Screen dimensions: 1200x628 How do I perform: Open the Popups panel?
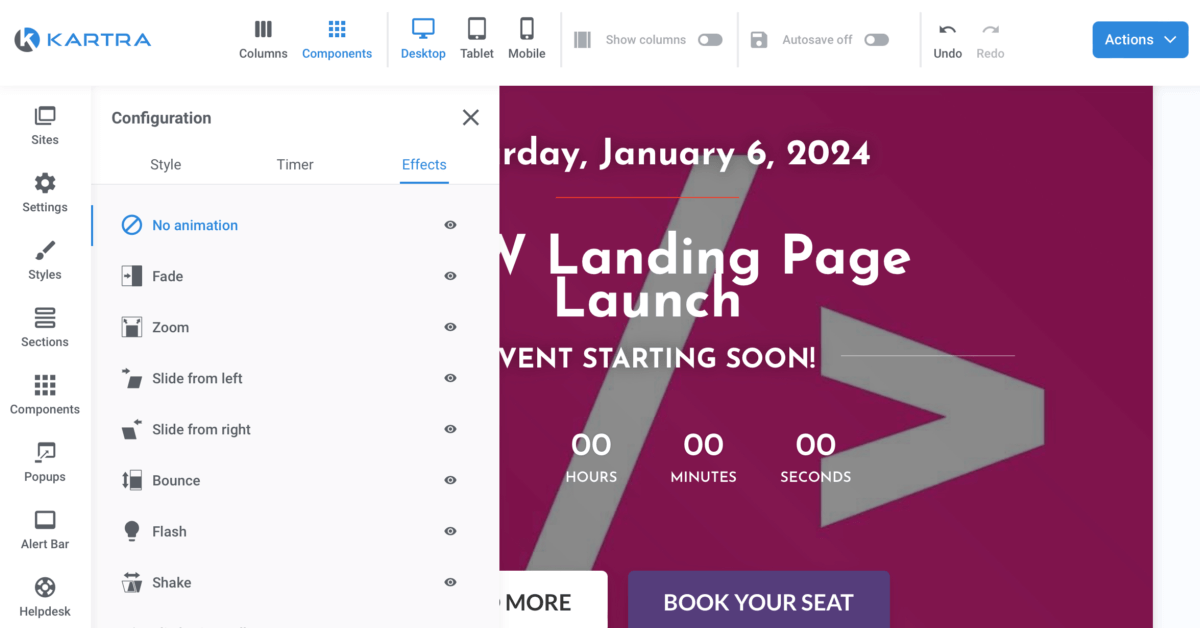[45, 462]
